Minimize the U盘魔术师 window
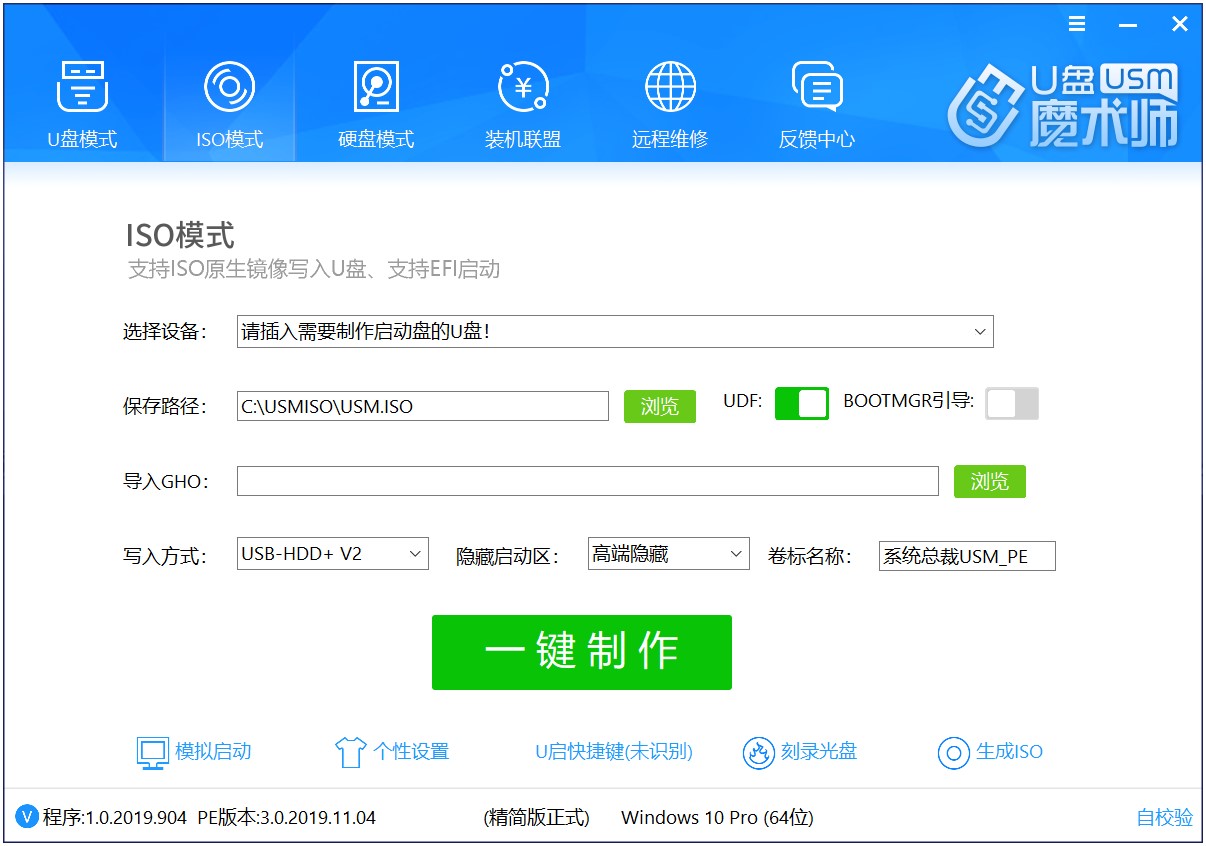Viewport: 1206px width, 846px height. click(1128, 24)
